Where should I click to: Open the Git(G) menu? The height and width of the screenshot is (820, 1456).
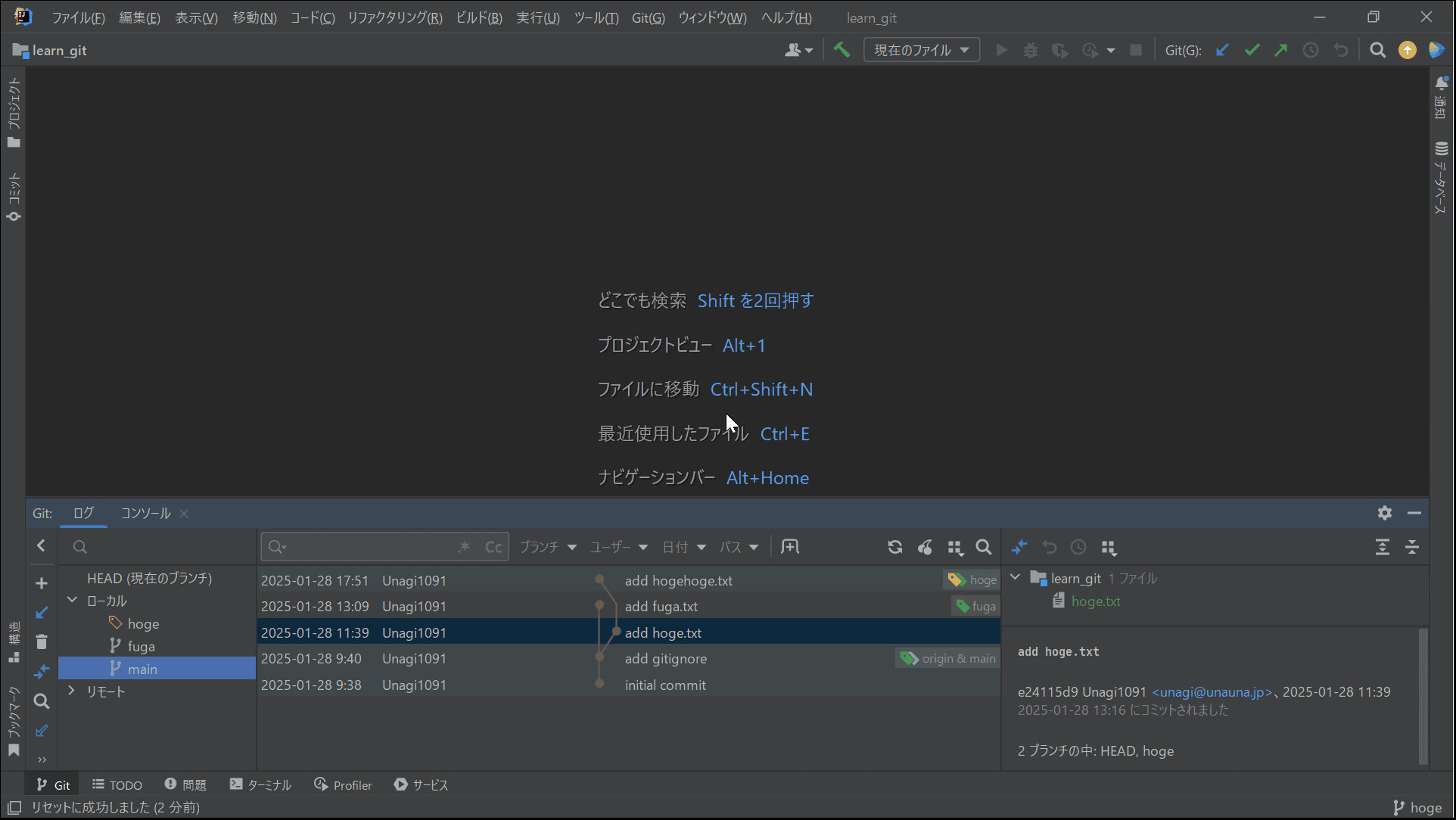coord(648,17)
